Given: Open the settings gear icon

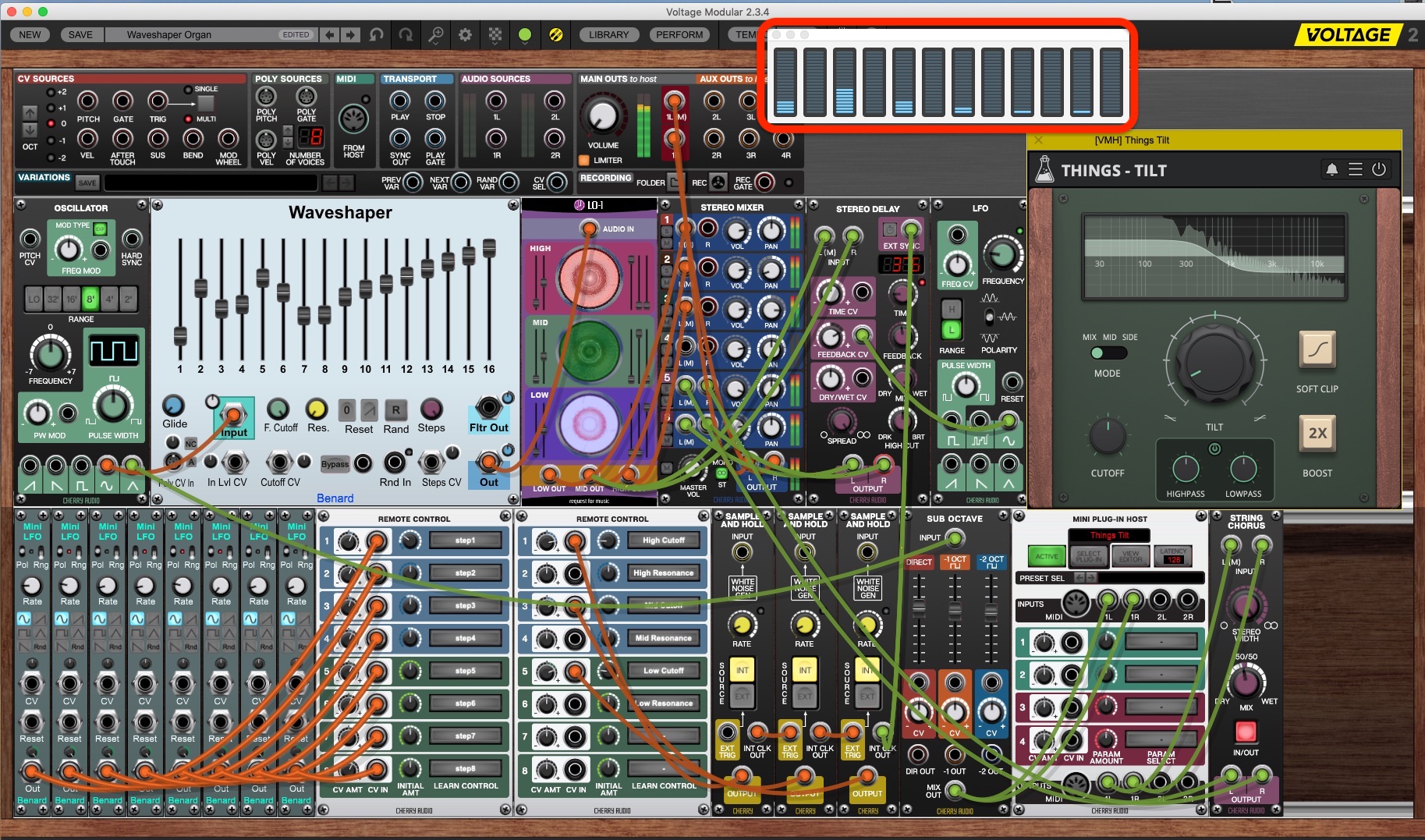Looking at the screenshot, I should [x=466, y=34].
